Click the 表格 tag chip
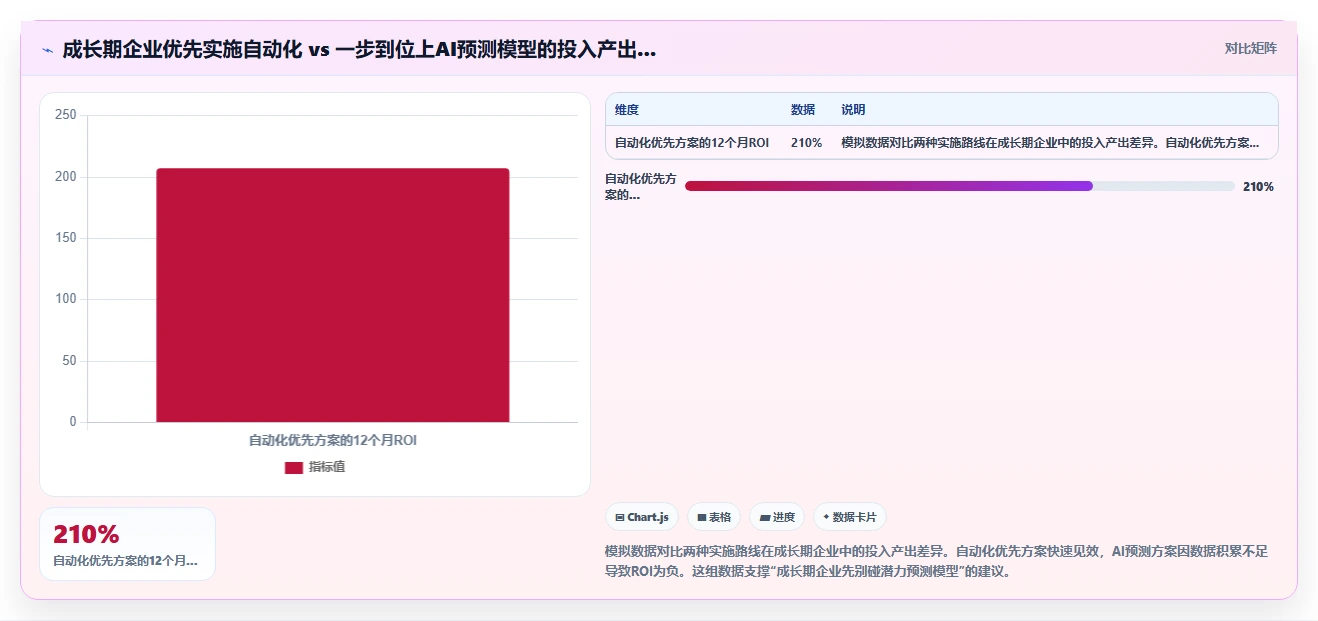Viewport: 1318px width, 621px height. [714, 517]
